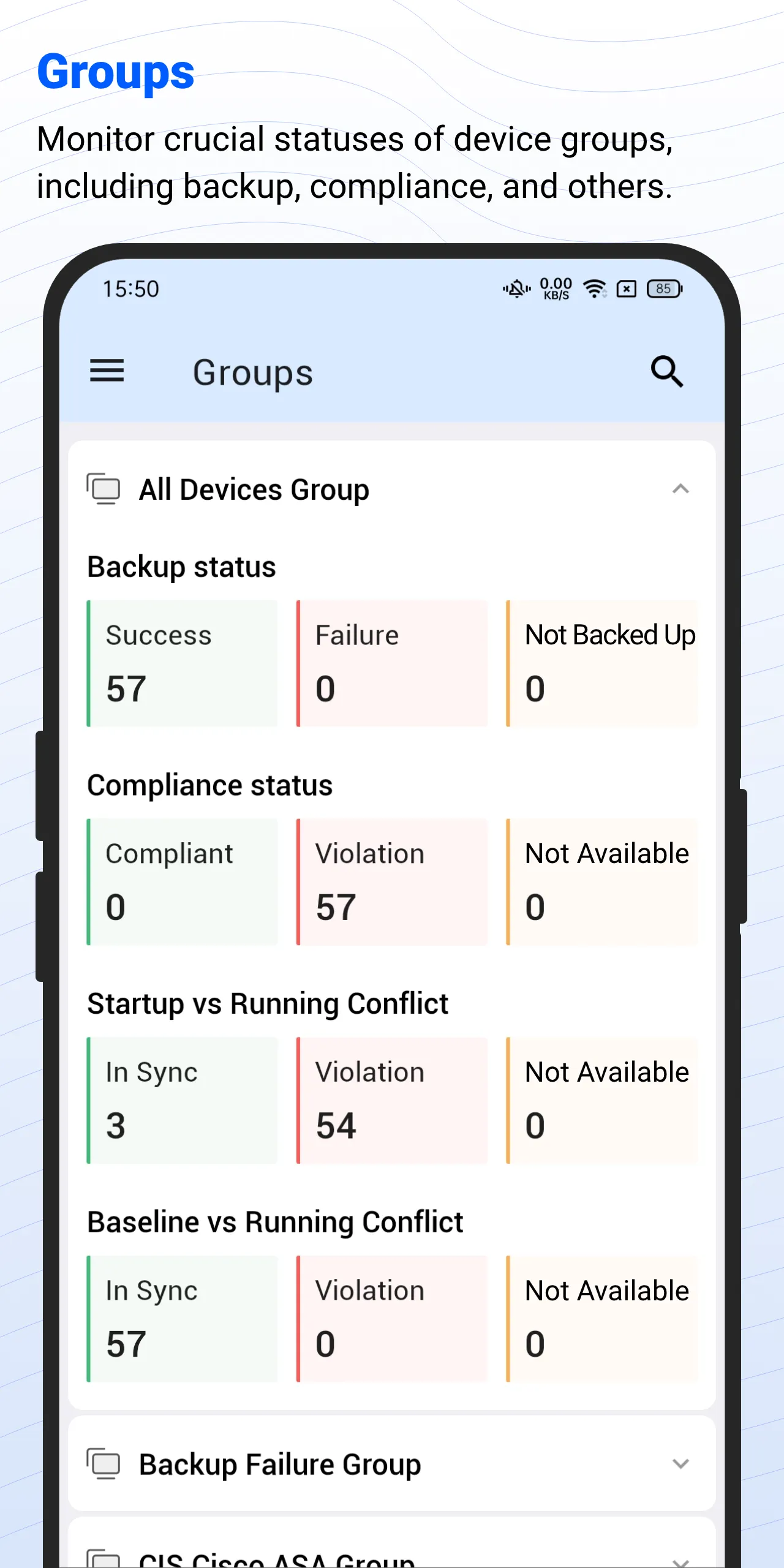Open Startup vs Running In Sync tile
Viewport: 784px width, 1568px height.
(183, 1100)
